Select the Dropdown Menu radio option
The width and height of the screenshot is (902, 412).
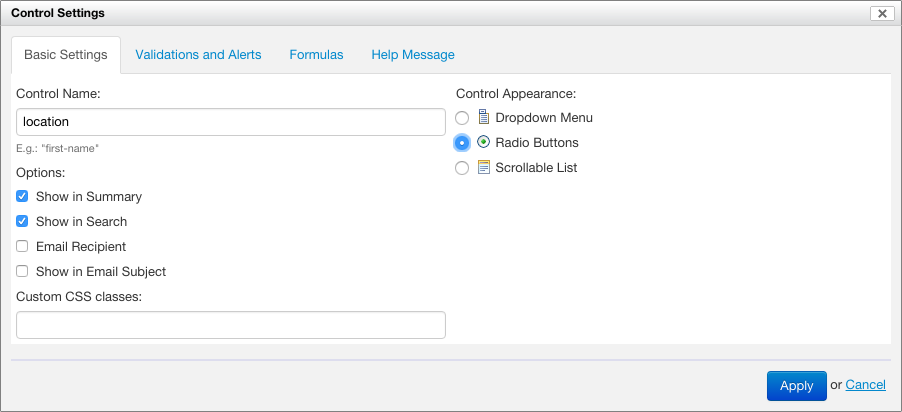point(462,118)
